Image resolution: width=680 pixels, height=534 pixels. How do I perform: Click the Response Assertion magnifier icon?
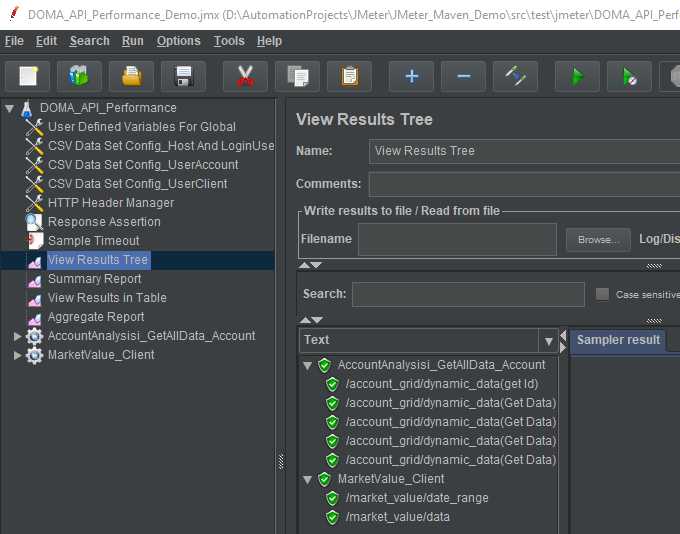pos(34,222)
